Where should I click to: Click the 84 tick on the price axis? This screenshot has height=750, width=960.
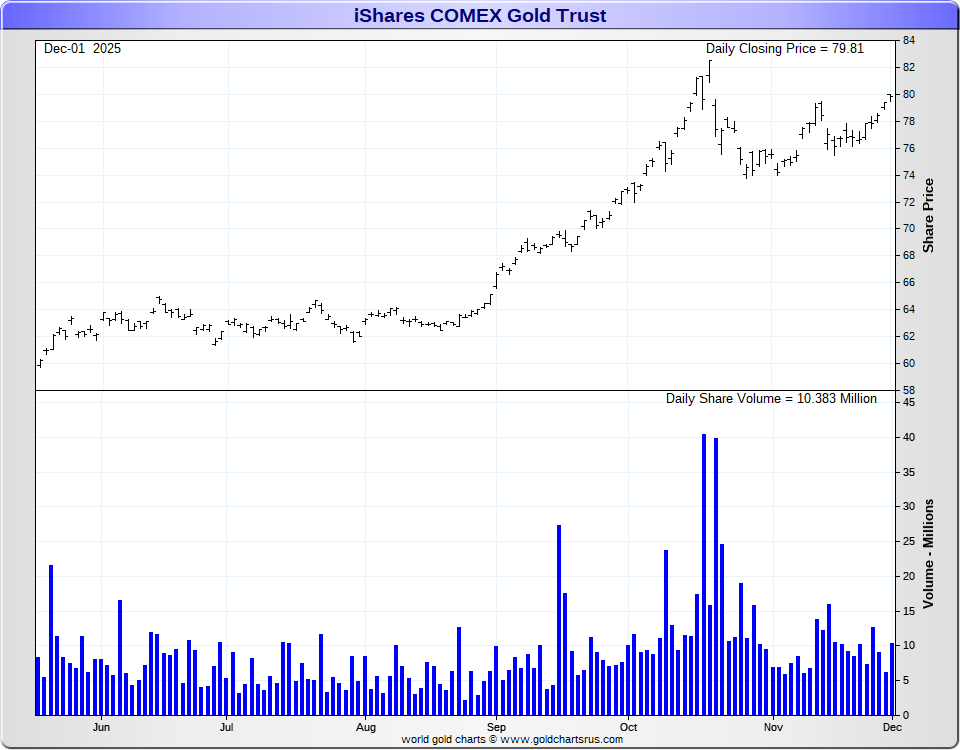[909, 40]
